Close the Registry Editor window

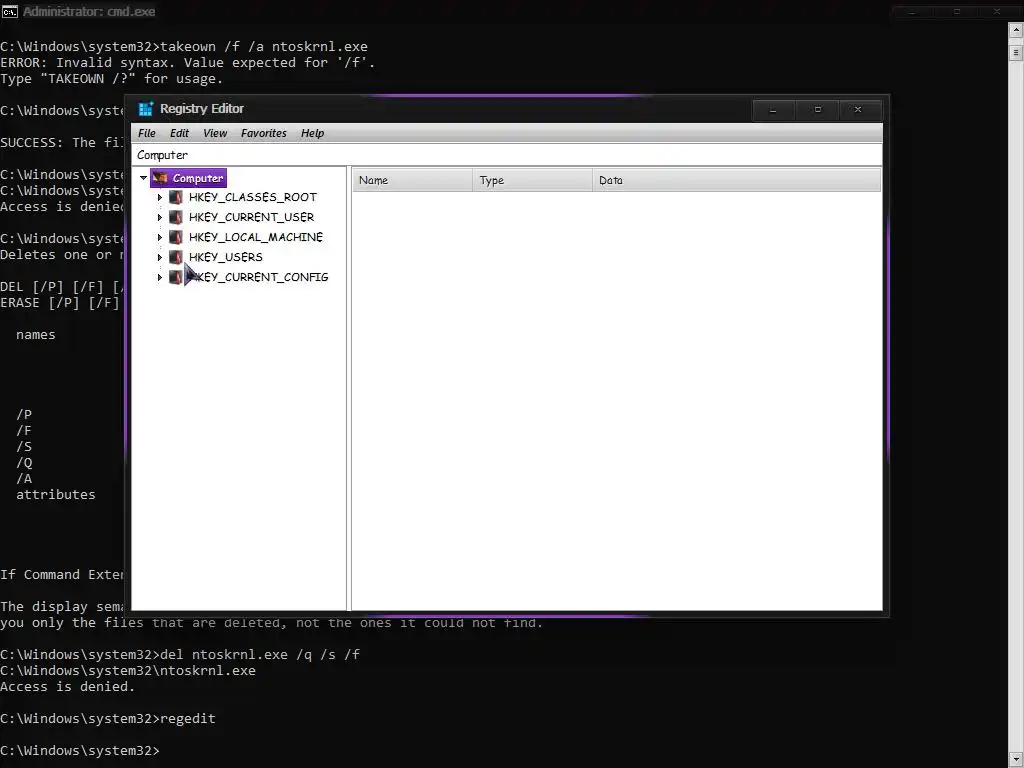pos(858,110)
